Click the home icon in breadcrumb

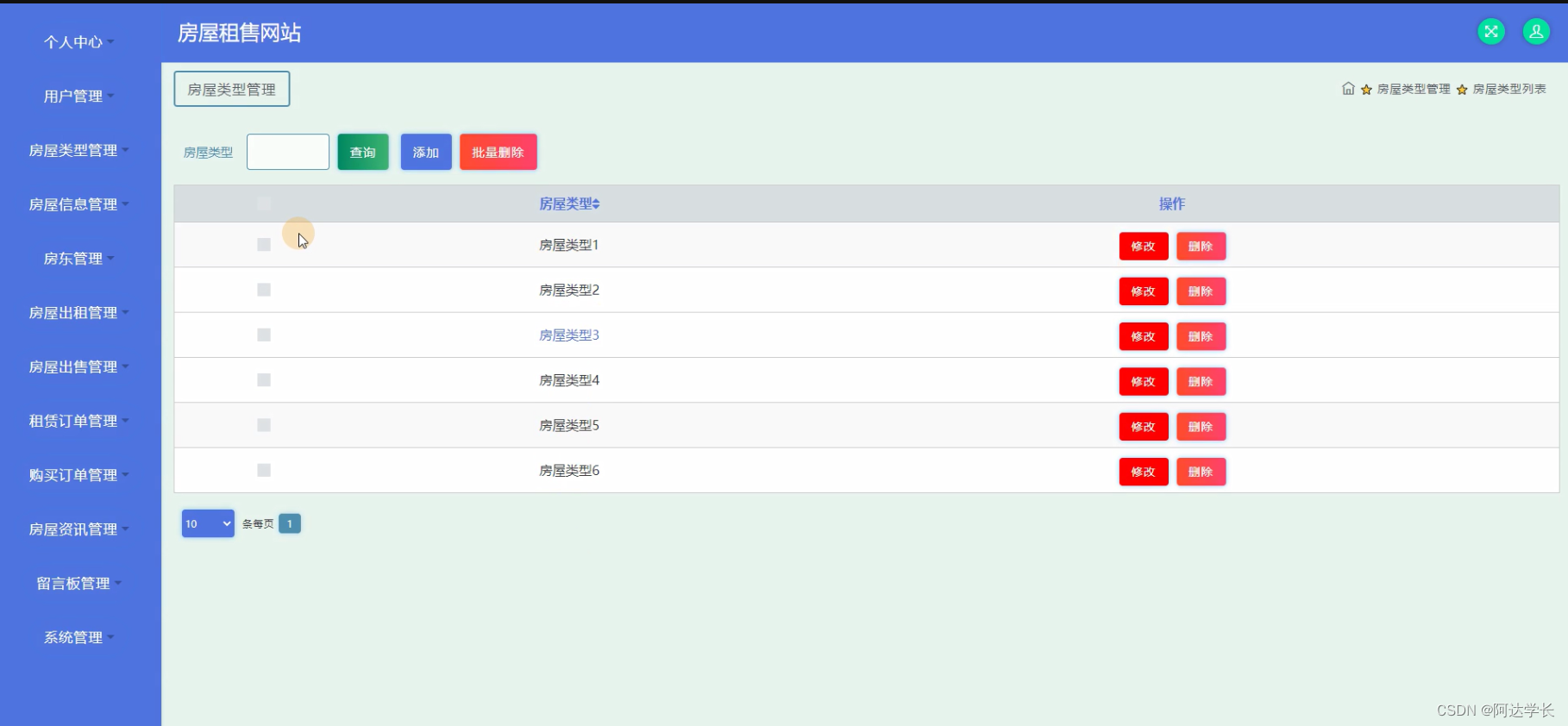(x=1348, y=89)
